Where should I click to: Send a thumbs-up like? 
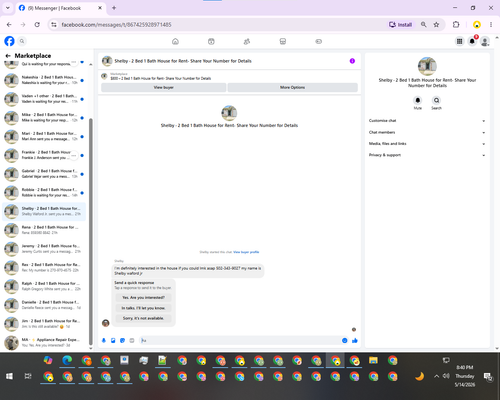pyautogui.click(x=355, y=340)
